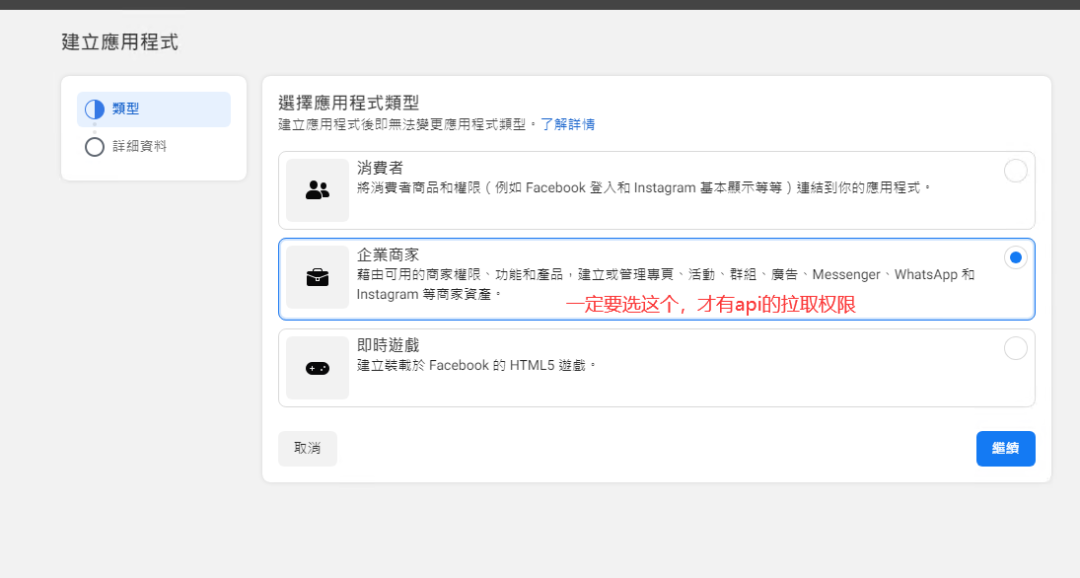Viewport: 1080px width, 578px height.
Task: Click the 企業商家 card title
Action: pos(388,255)
